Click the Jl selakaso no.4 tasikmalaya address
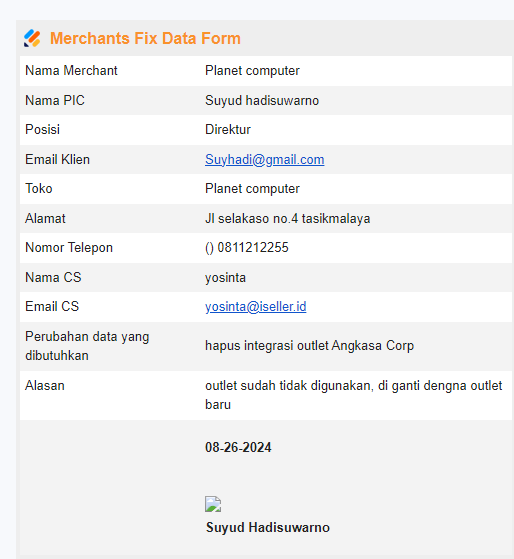The width and height of the screenshot is (514, 559). [288, 219]
